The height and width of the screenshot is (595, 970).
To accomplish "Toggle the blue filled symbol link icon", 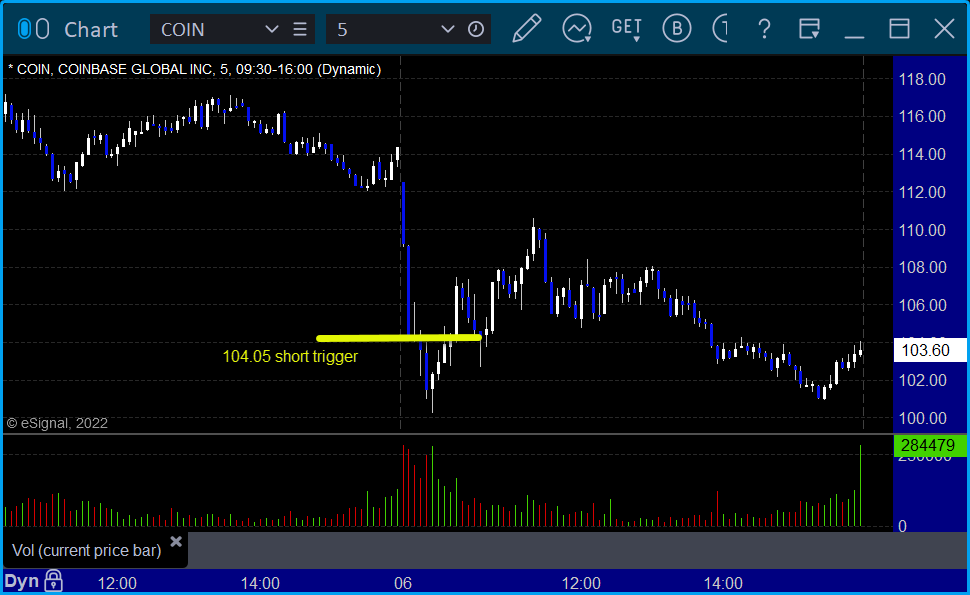I will [24, 29].
